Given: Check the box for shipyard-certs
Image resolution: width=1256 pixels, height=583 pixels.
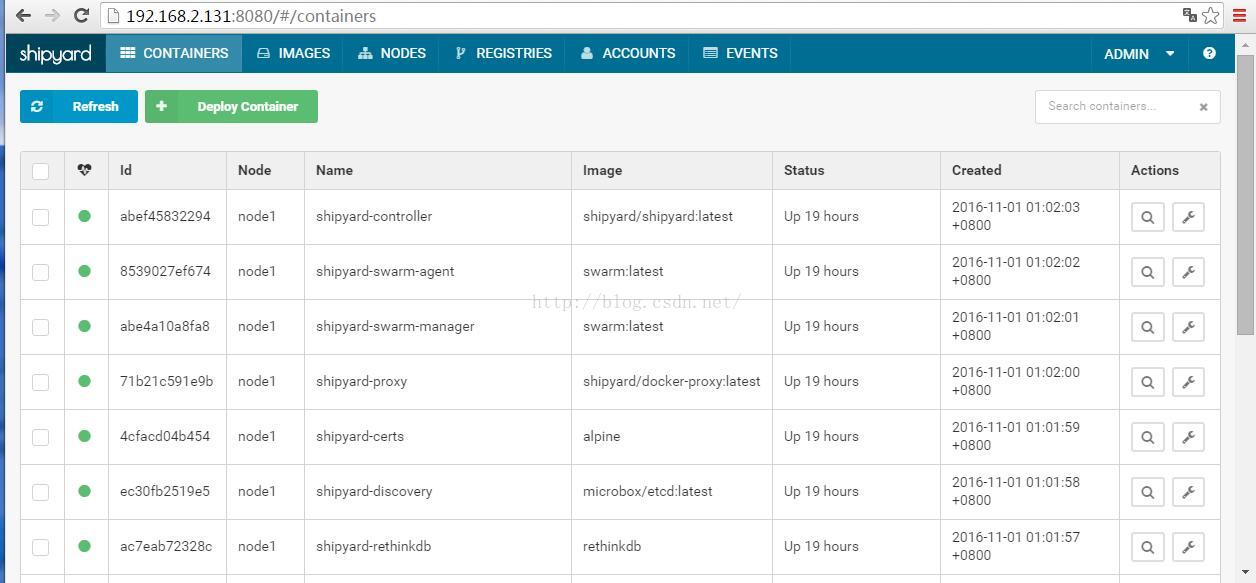Looking at the screenshot, I should click(x=41, y=437).
